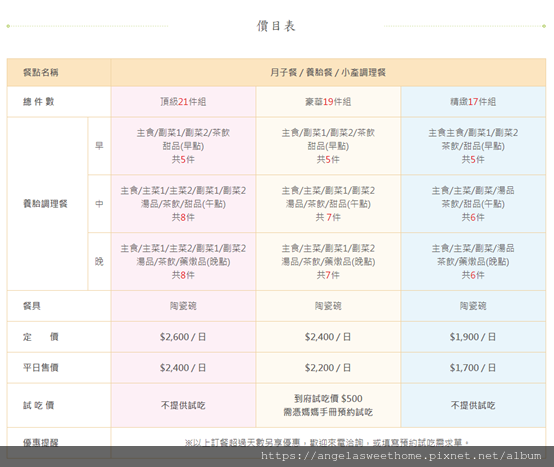Viewport: 554px width, 467px height.
Task: Click the ※以上訂餐超過天數另享優惠 note
Action: tap(327, 442)
